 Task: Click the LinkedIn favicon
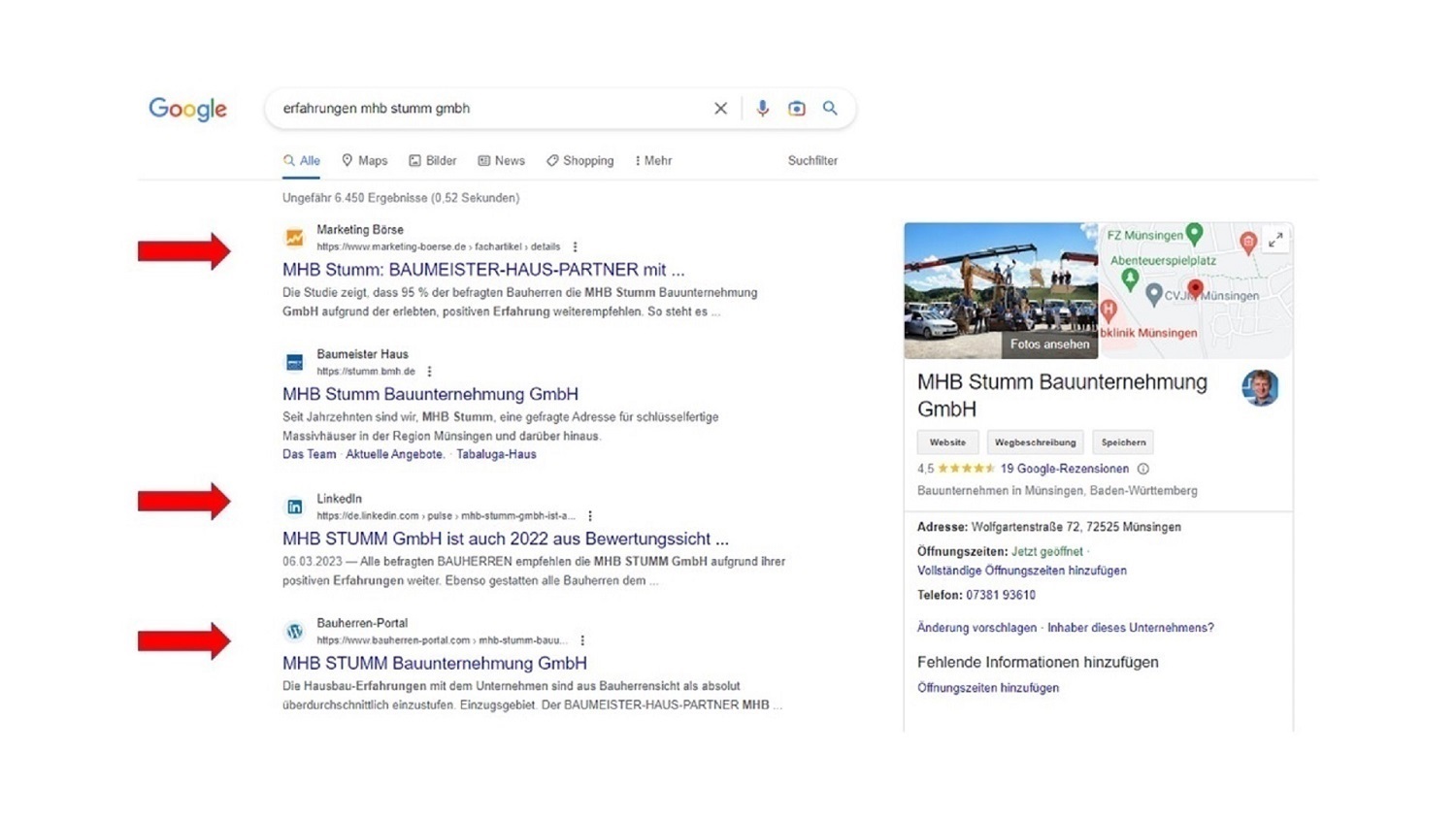(x=294, y=507)
